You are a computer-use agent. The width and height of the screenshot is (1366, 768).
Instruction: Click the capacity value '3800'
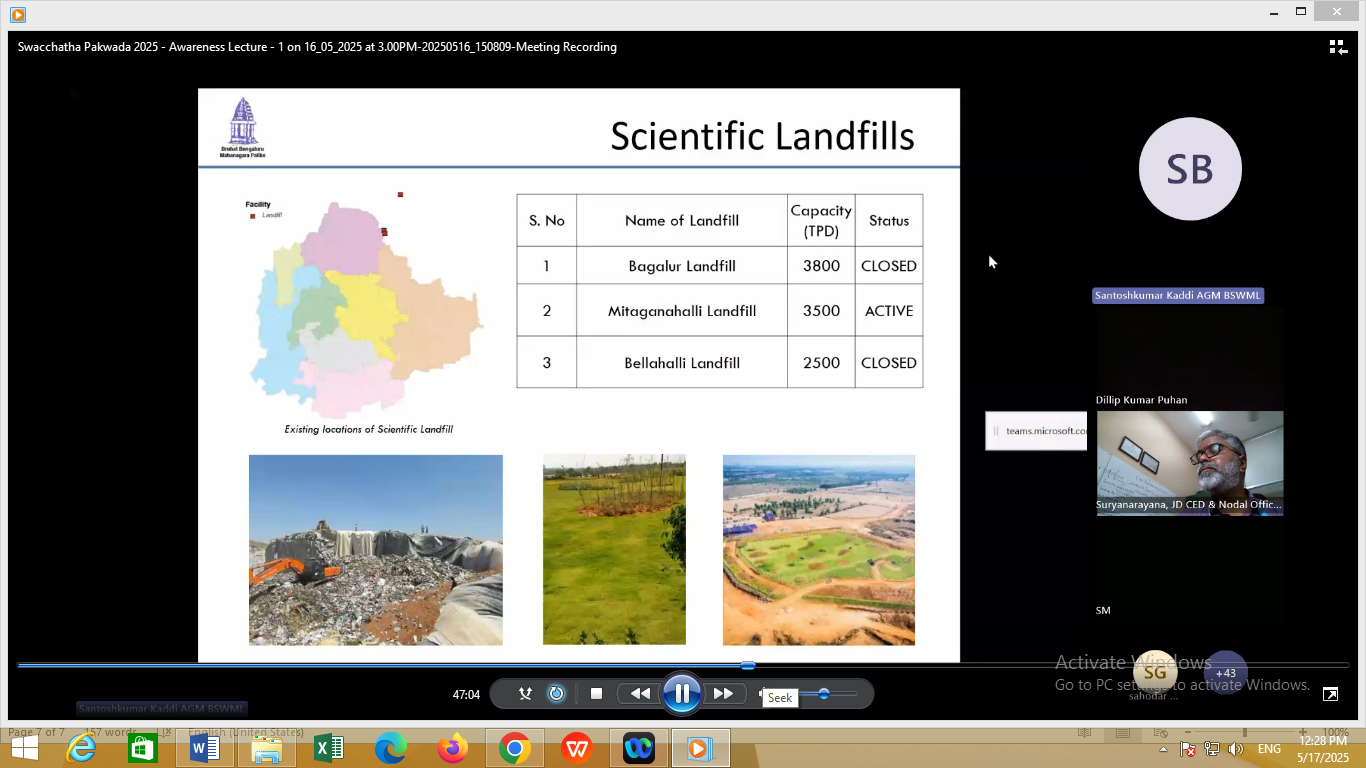tap(821, 266)
